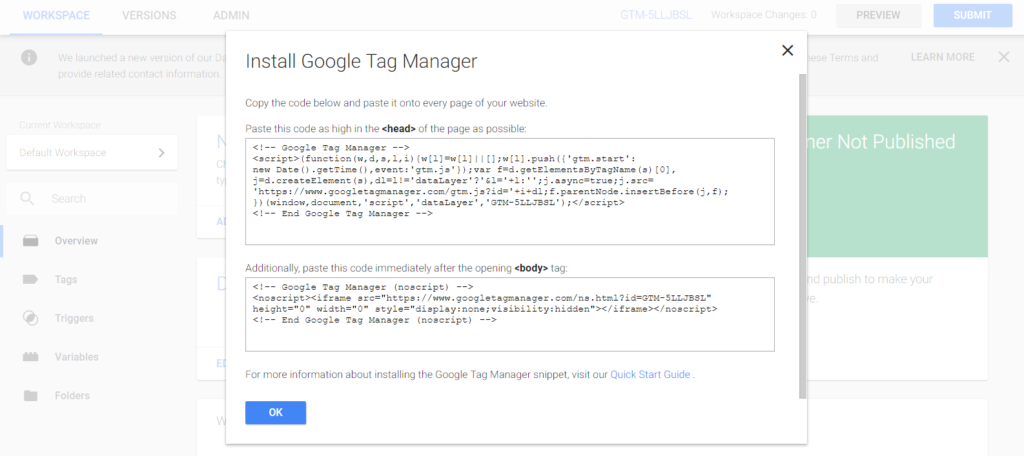This screenshot has width=1024, height=456.
Task: Click OK to confirm the dialog
Action: point(276,413)
